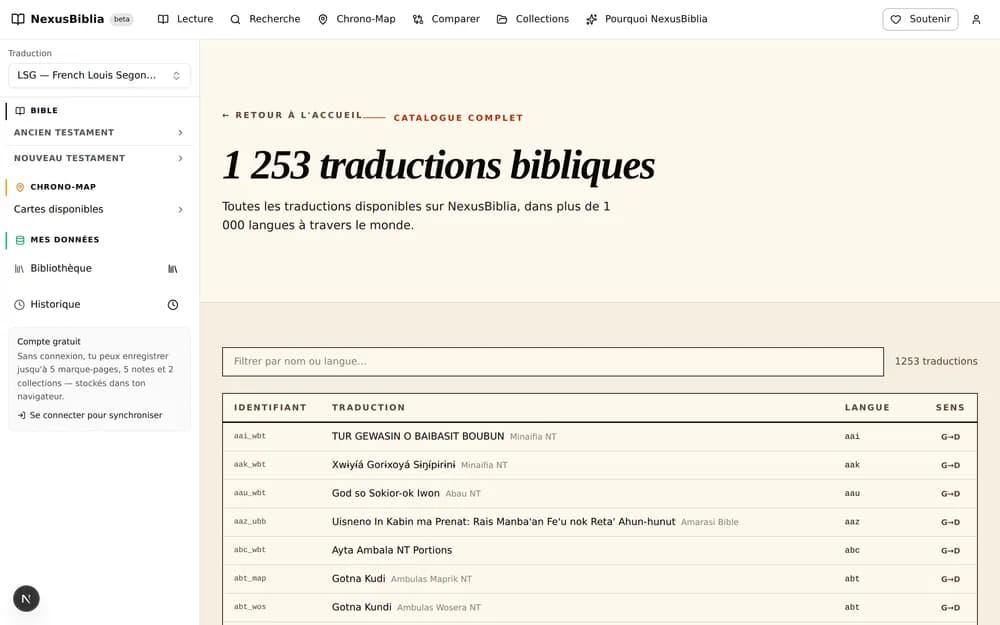1000x625 pixels.
Task: Open the Recherche menu item
Action: (265, 19)
